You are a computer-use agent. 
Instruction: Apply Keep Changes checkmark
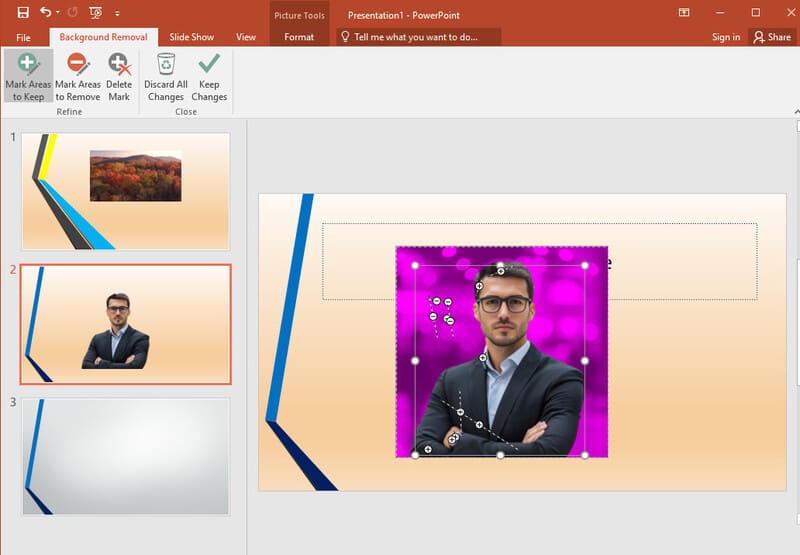point(209,77)
